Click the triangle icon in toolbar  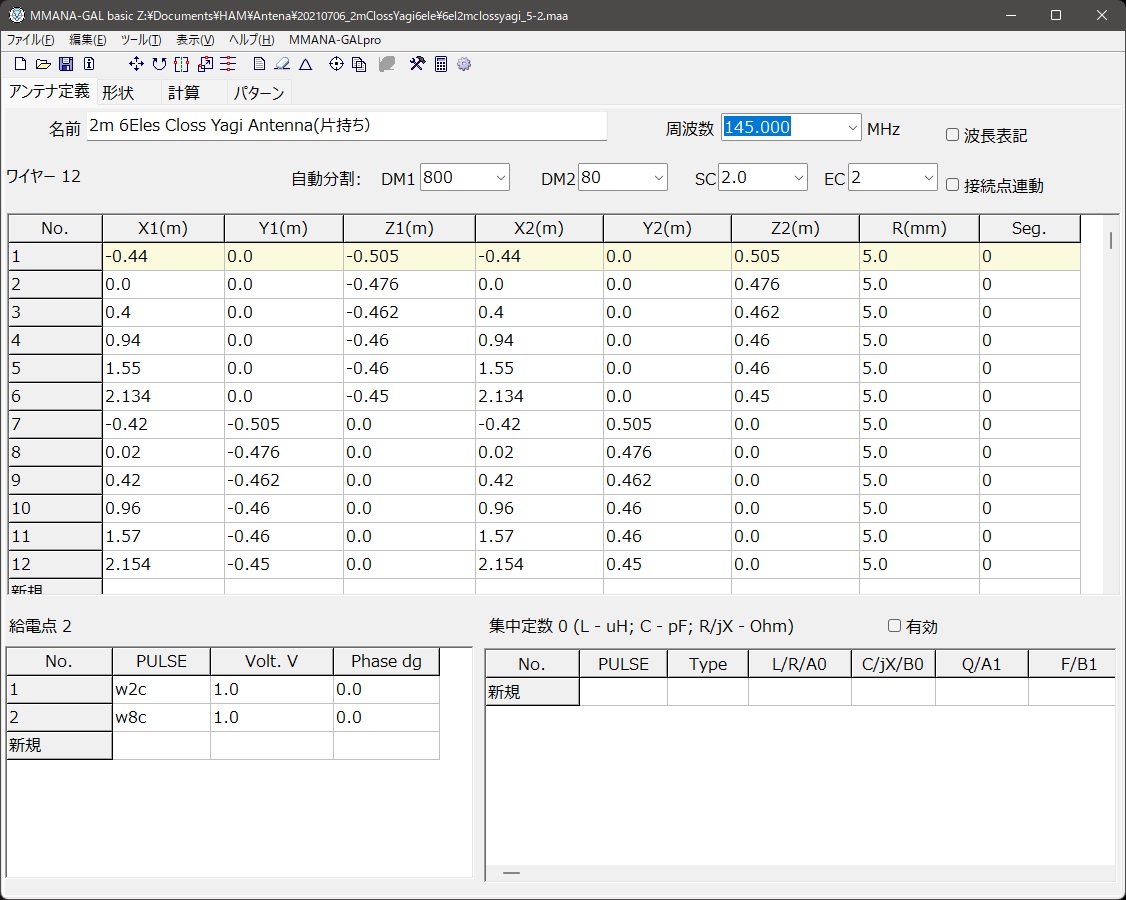click(x=306, y=65)
